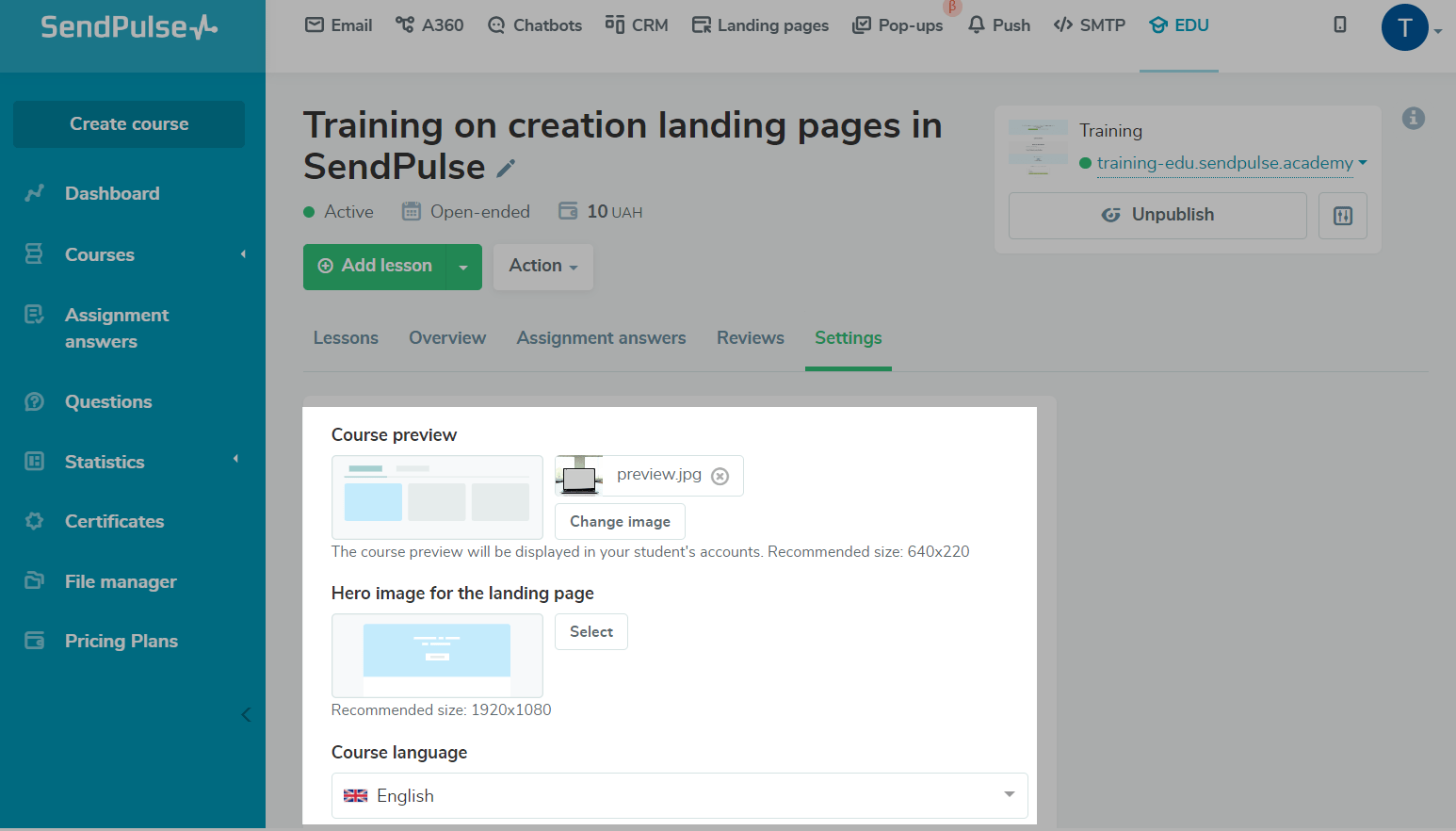Open the Courses sidebar item
The height and width of the screenshot is (831, 1456).
point(100,254)
